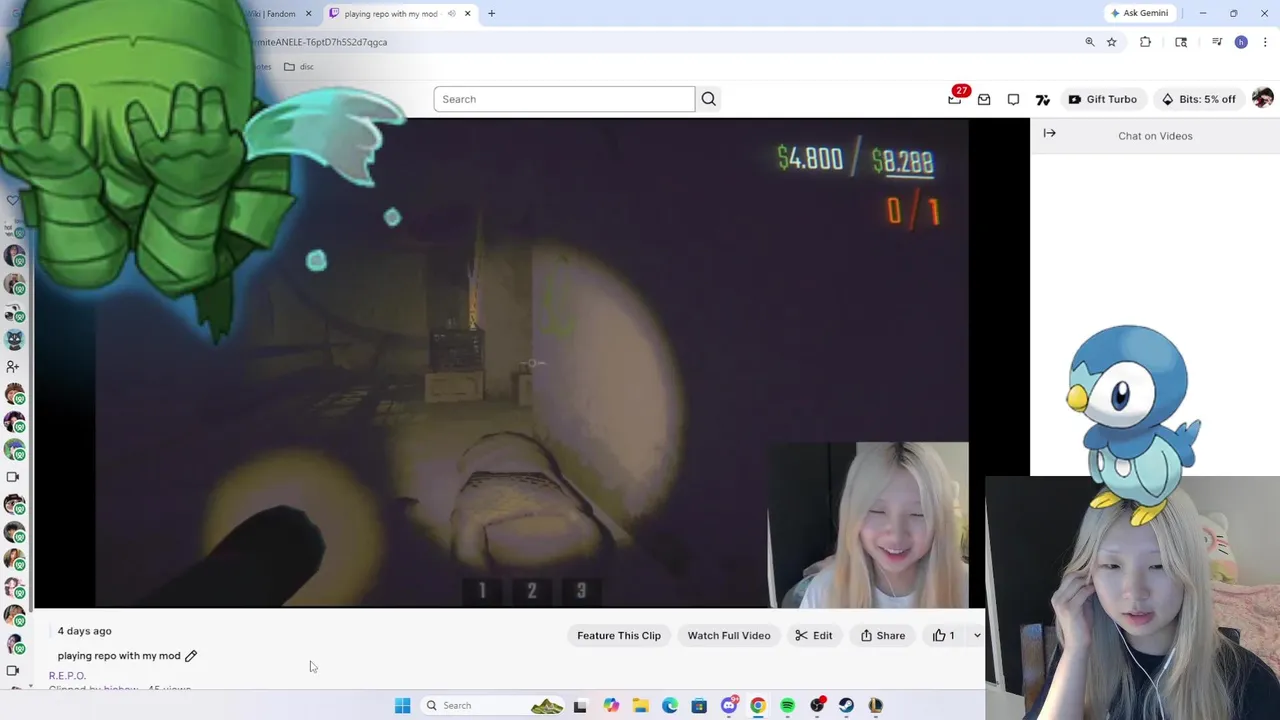Click the 7TV extension icon
This screenshot has height=720, width=1280.
(1043, 99)
